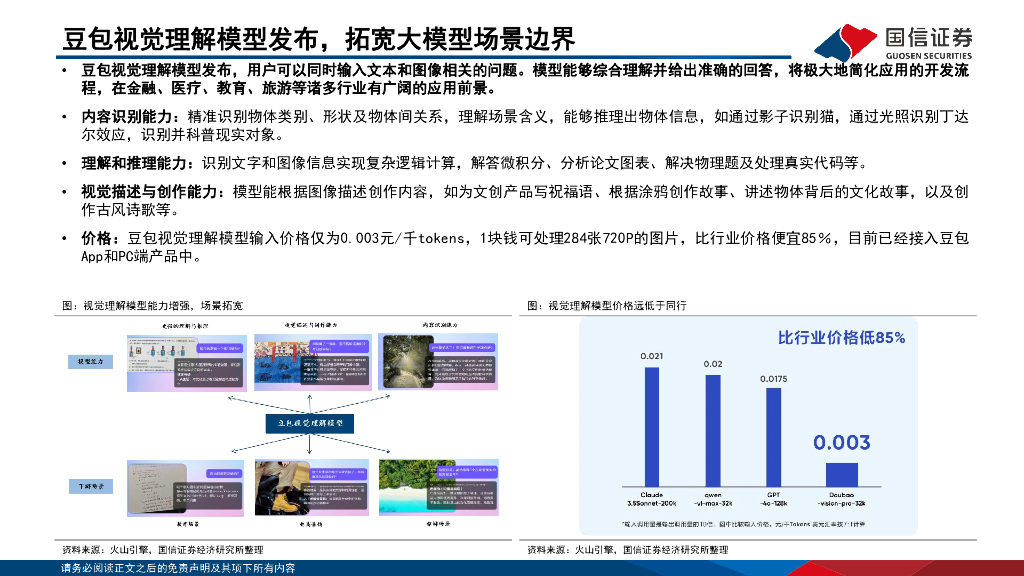The image size is (1024, 576).
Task: Click the 0.02 value above the qwen bar
Action: (713, 364)
